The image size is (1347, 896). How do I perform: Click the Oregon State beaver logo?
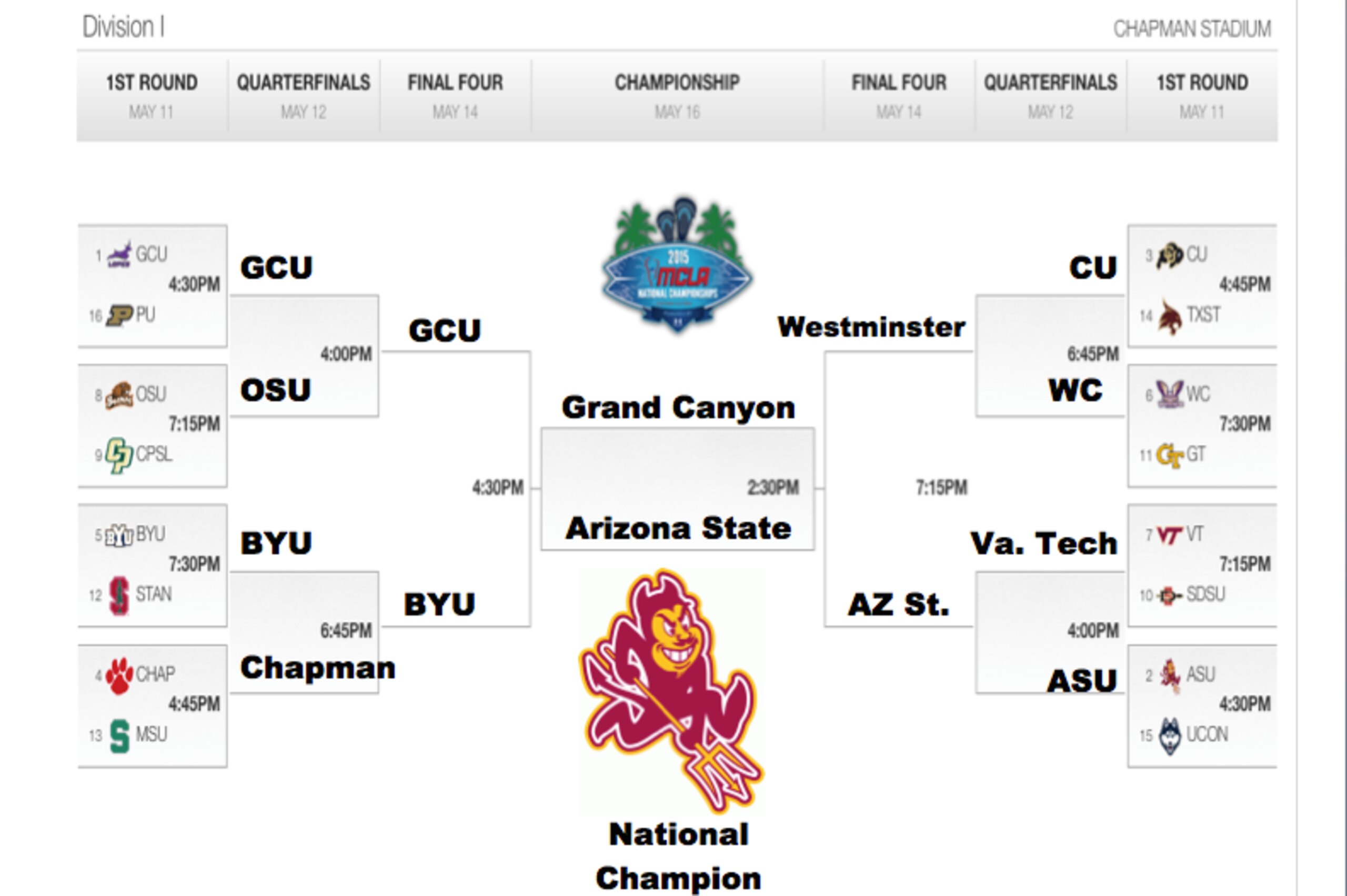(119, 396)
